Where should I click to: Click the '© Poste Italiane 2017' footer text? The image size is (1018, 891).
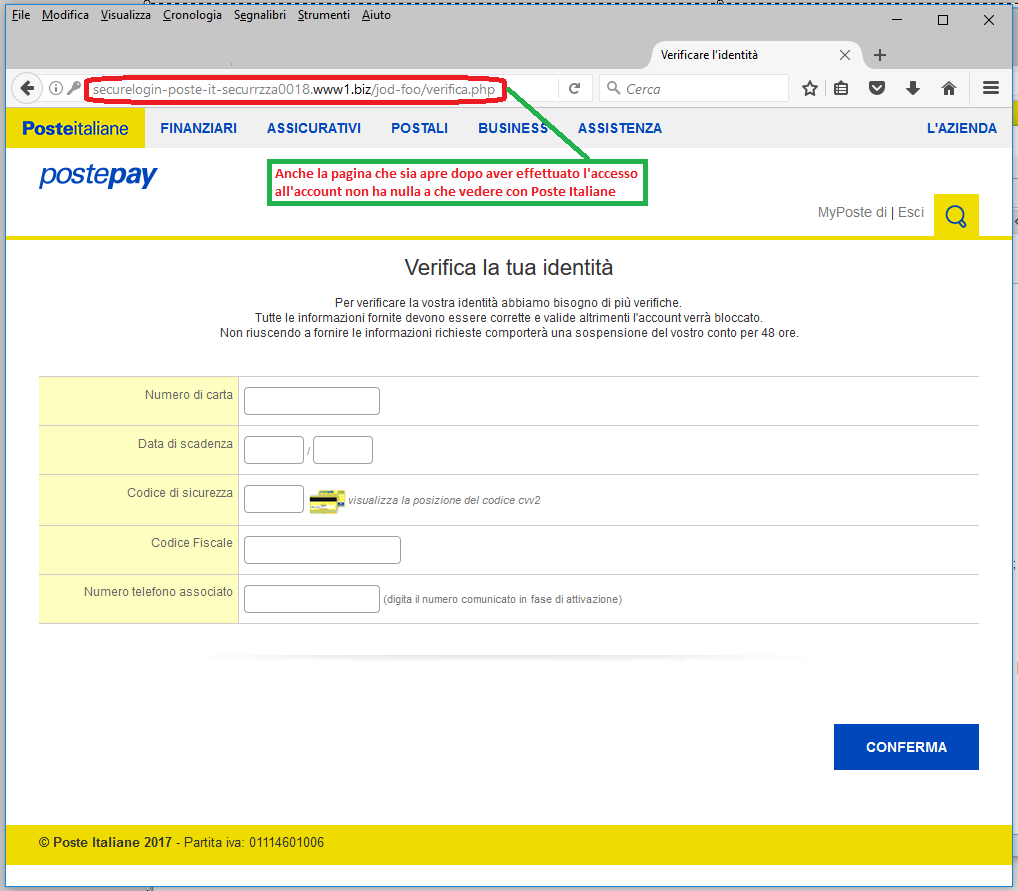105,842
